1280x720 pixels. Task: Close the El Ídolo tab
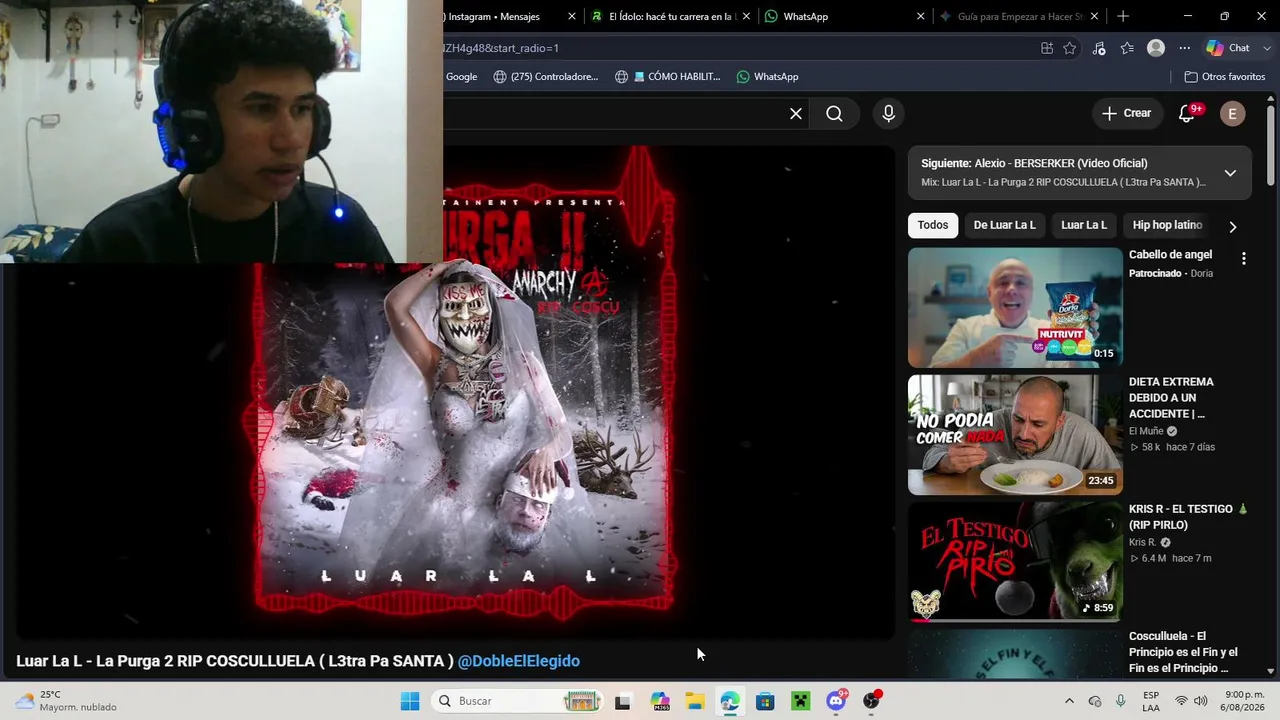point(745,16)
